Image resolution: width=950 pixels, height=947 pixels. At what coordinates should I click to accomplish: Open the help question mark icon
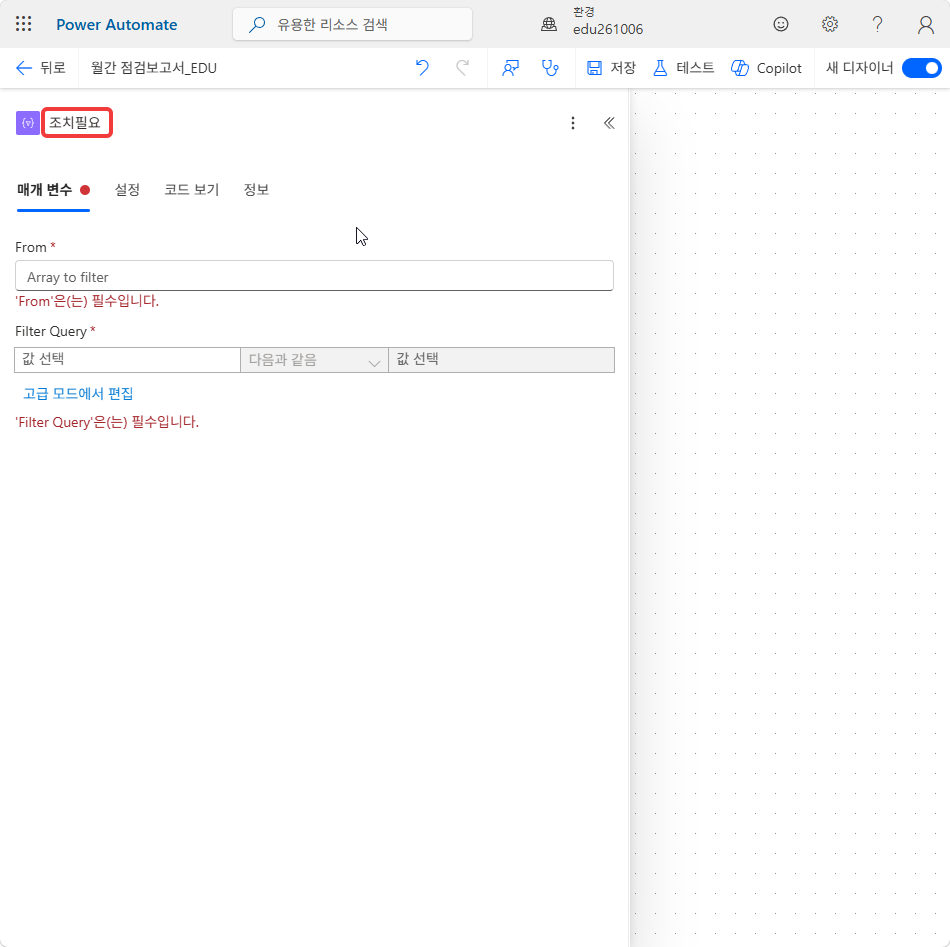pos(877,24)
